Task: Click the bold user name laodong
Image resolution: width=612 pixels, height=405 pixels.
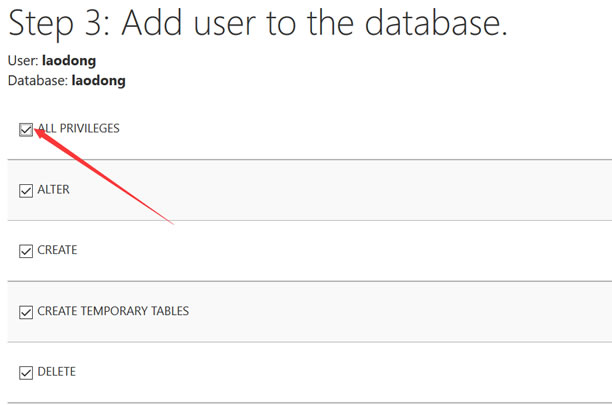Action: click(x=69, y=61)
